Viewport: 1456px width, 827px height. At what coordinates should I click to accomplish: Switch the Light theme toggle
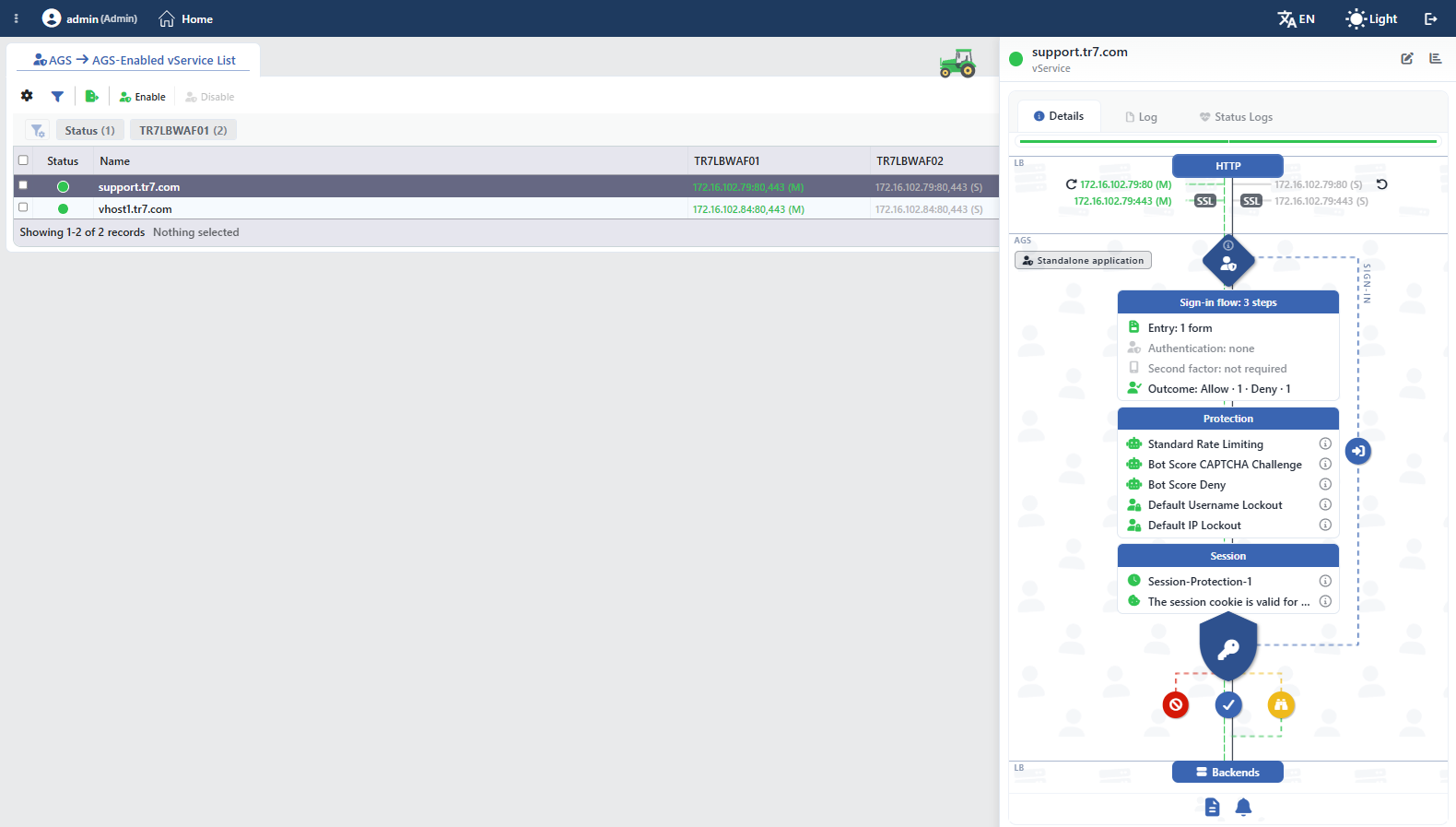1371,18
